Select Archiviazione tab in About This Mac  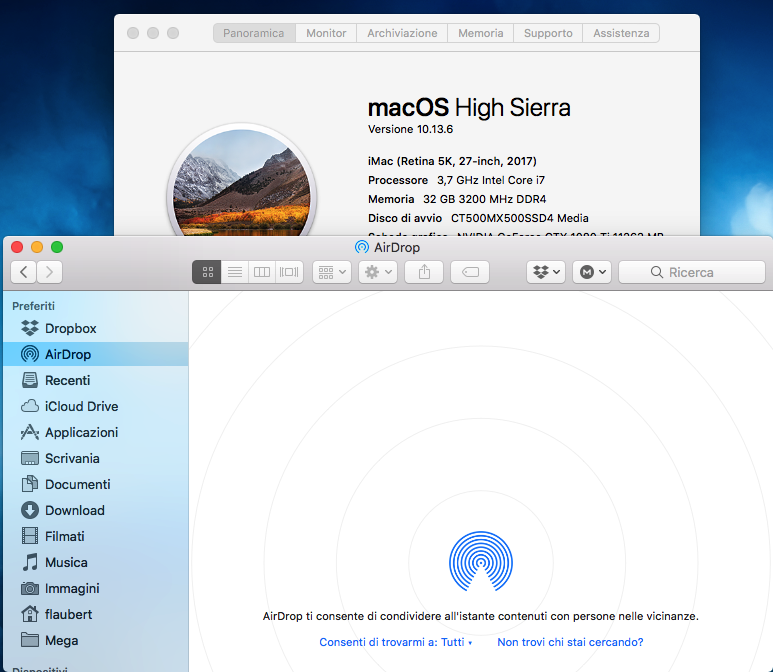point(402,33)
